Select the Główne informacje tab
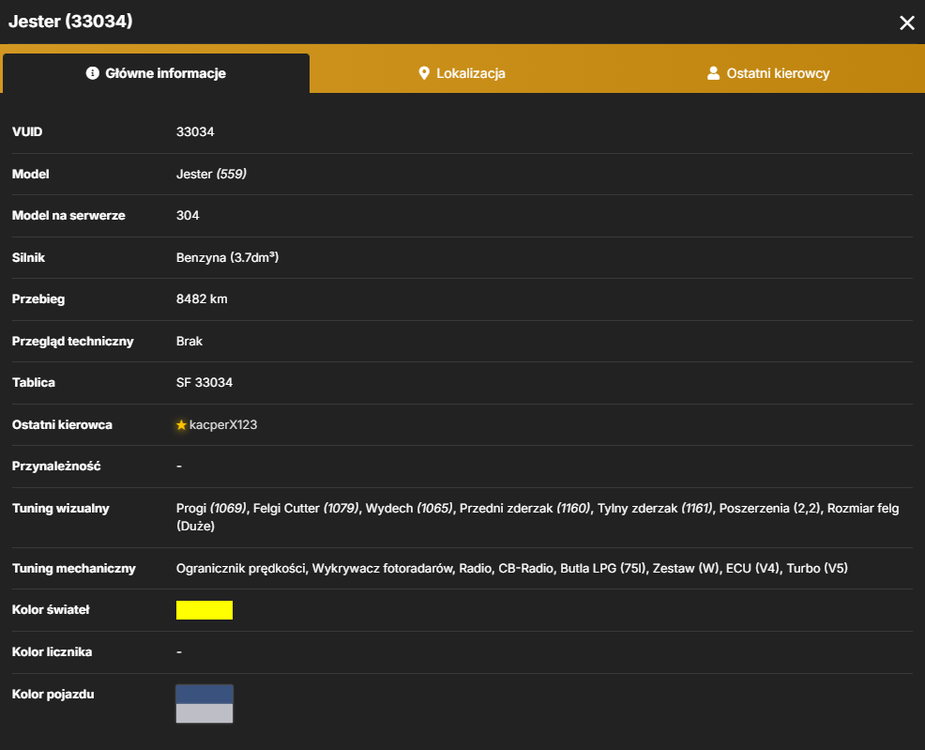 156,73
